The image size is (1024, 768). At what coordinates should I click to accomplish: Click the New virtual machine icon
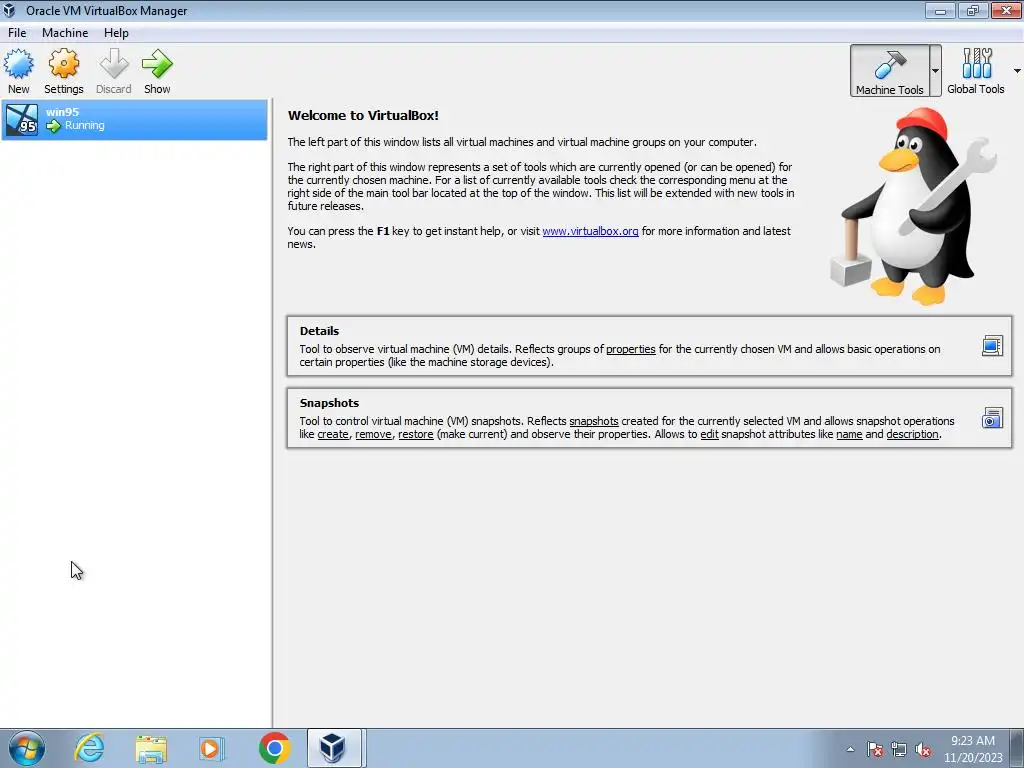tap(18, 64)
